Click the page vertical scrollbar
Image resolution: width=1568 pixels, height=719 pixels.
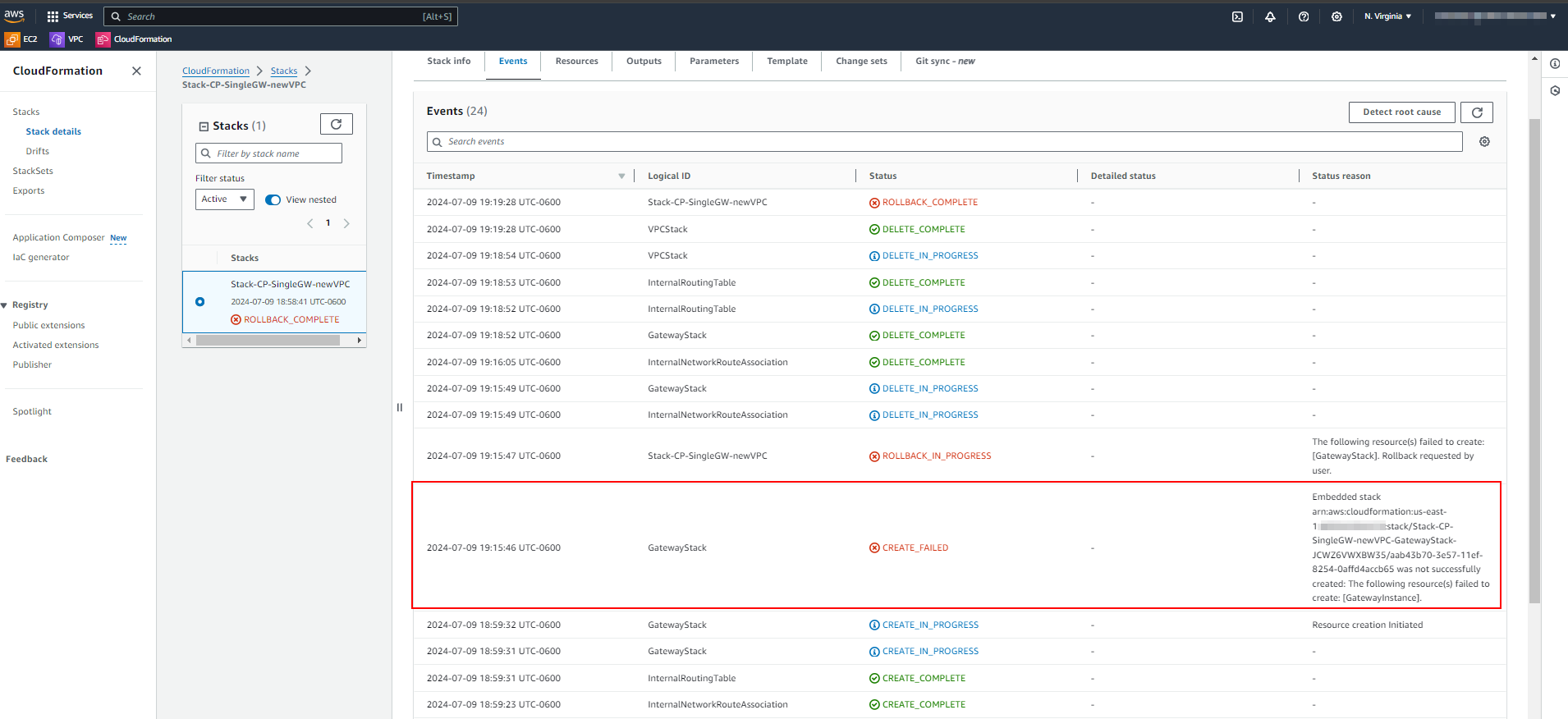coord(1534,361)
